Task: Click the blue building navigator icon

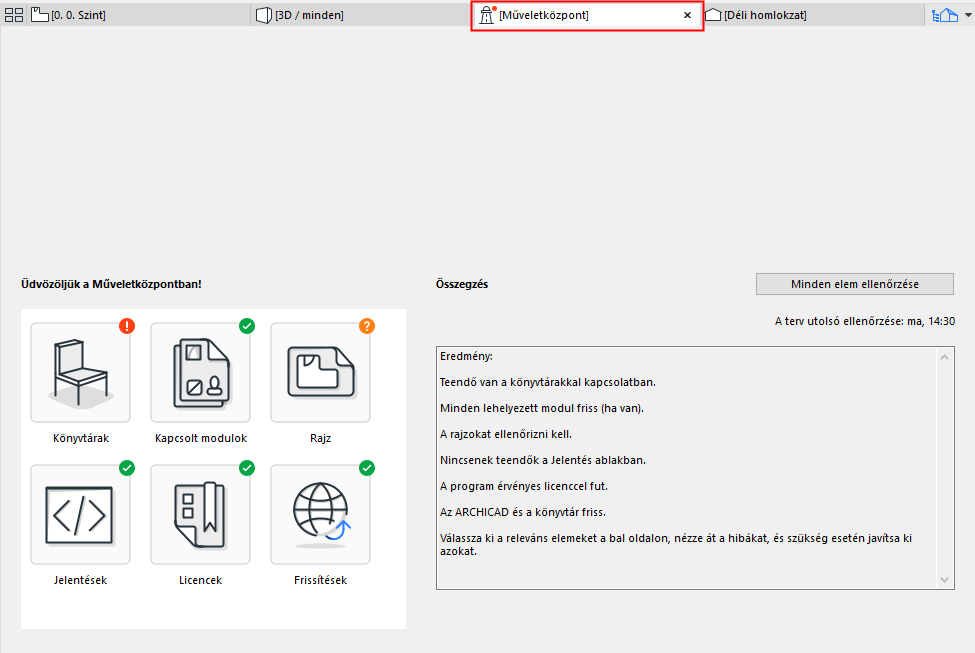Action: tap(945, 15)
